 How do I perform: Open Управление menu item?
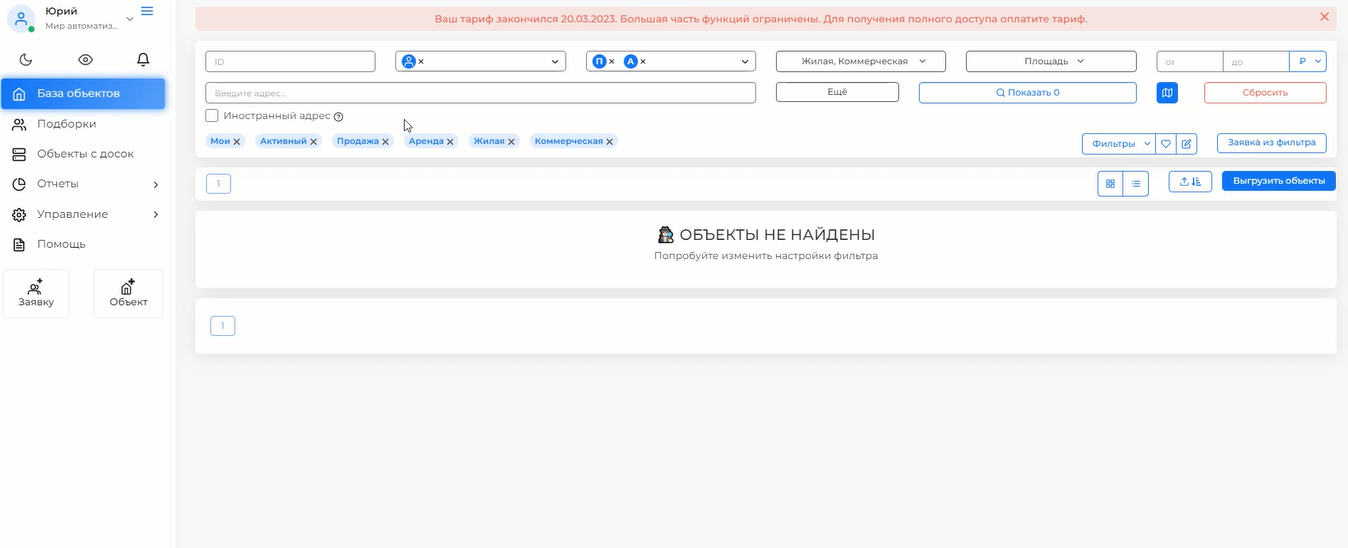click(x=72, y=214)
